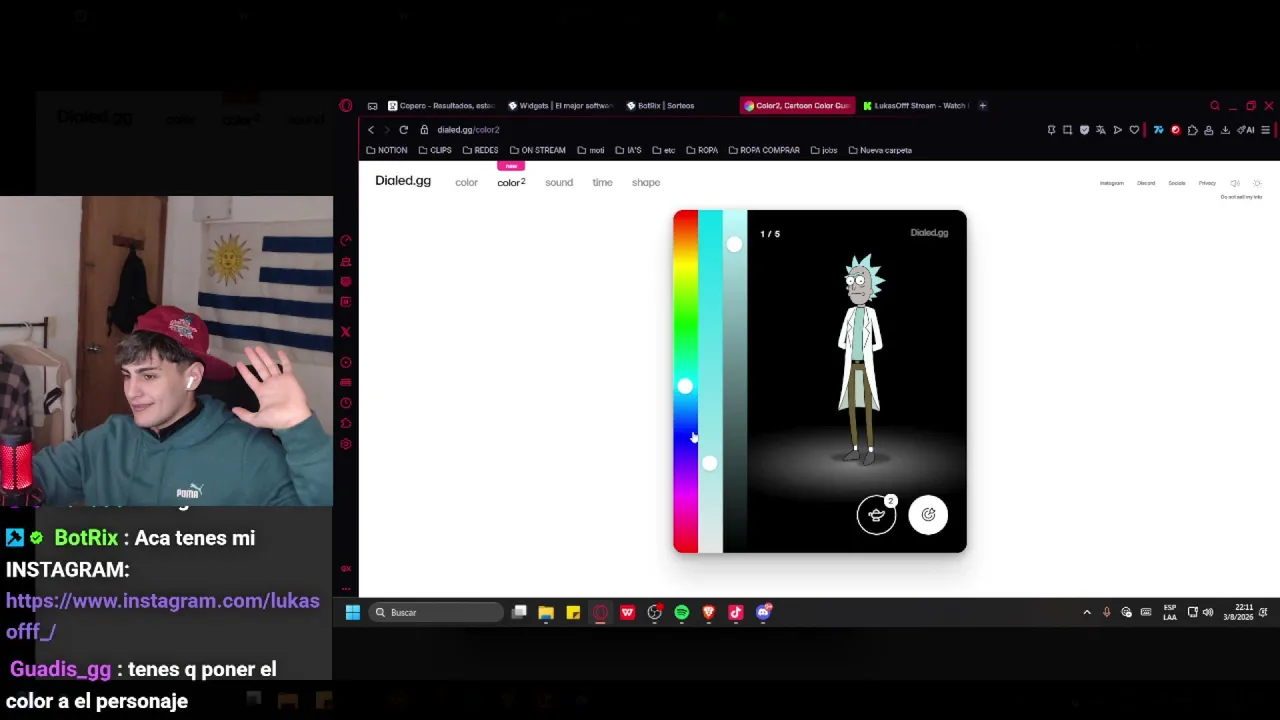Viewport: 1280px width, 720px height.
Task: Show hidden system tray icons
Action: pos(1087,613)
